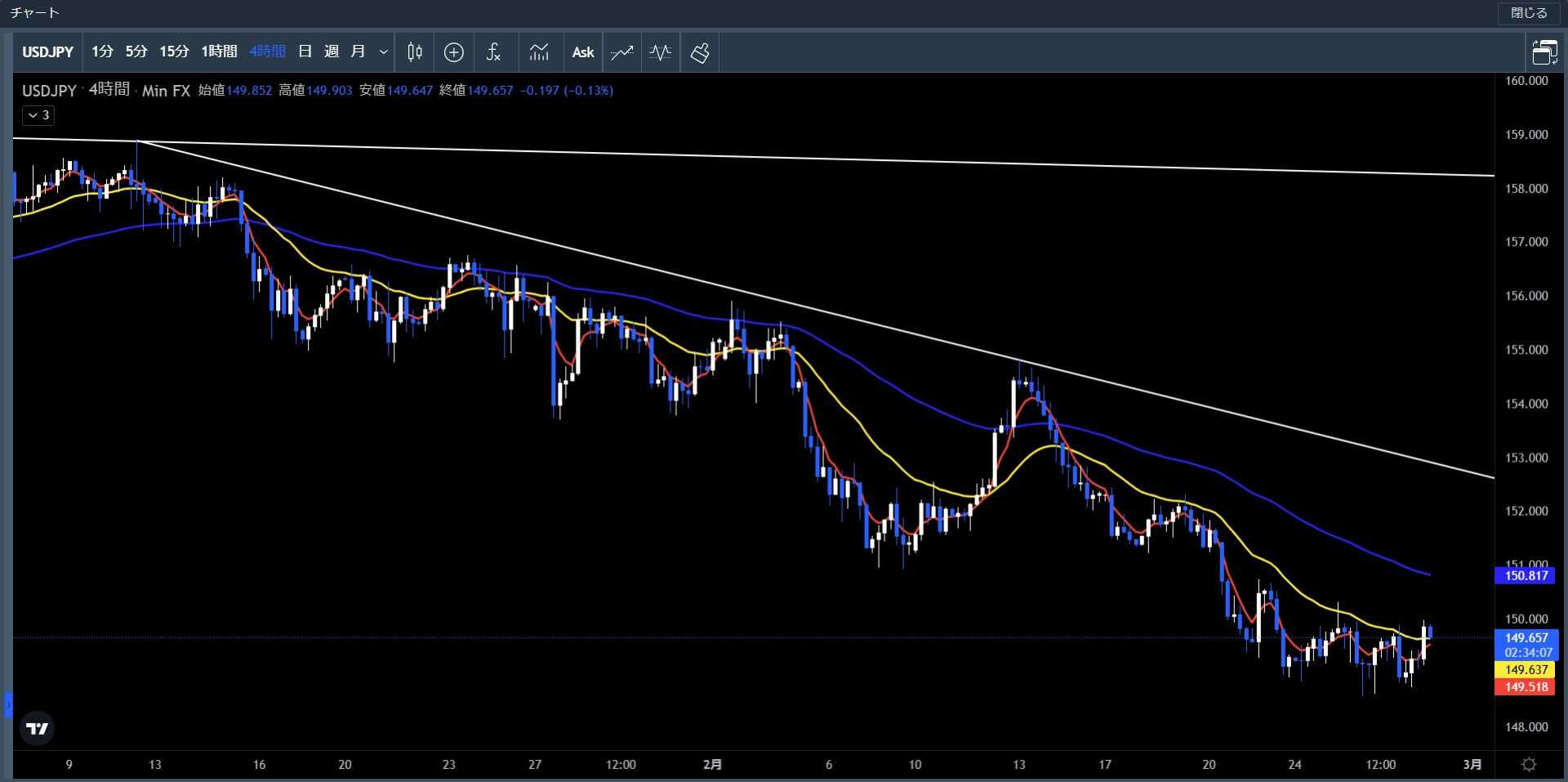Click the yellow 149.637 price label

(1526, 670)
